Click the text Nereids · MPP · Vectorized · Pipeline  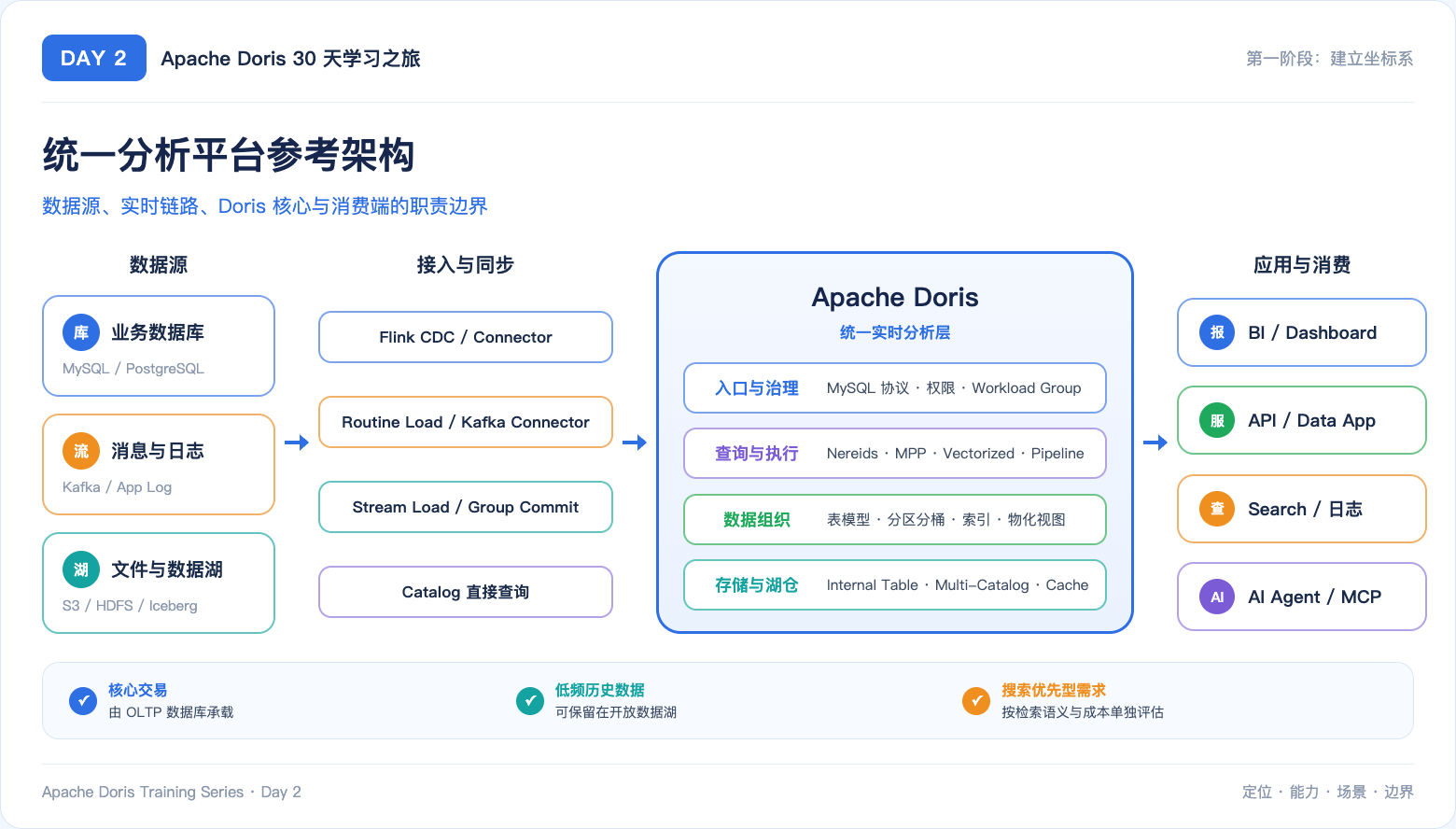956,454
